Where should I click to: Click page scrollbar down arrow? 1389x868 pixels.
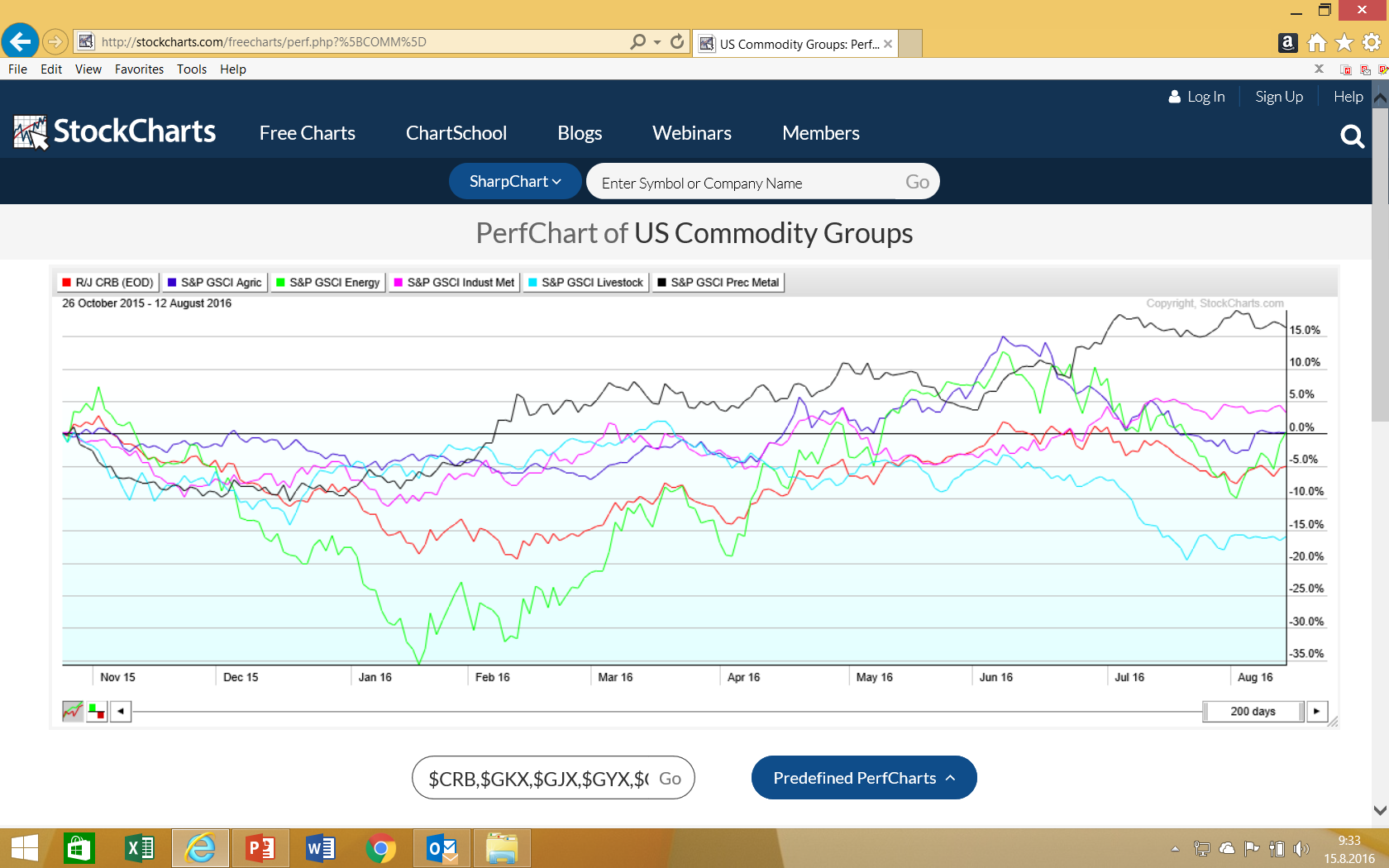[x=1380, y=810]
